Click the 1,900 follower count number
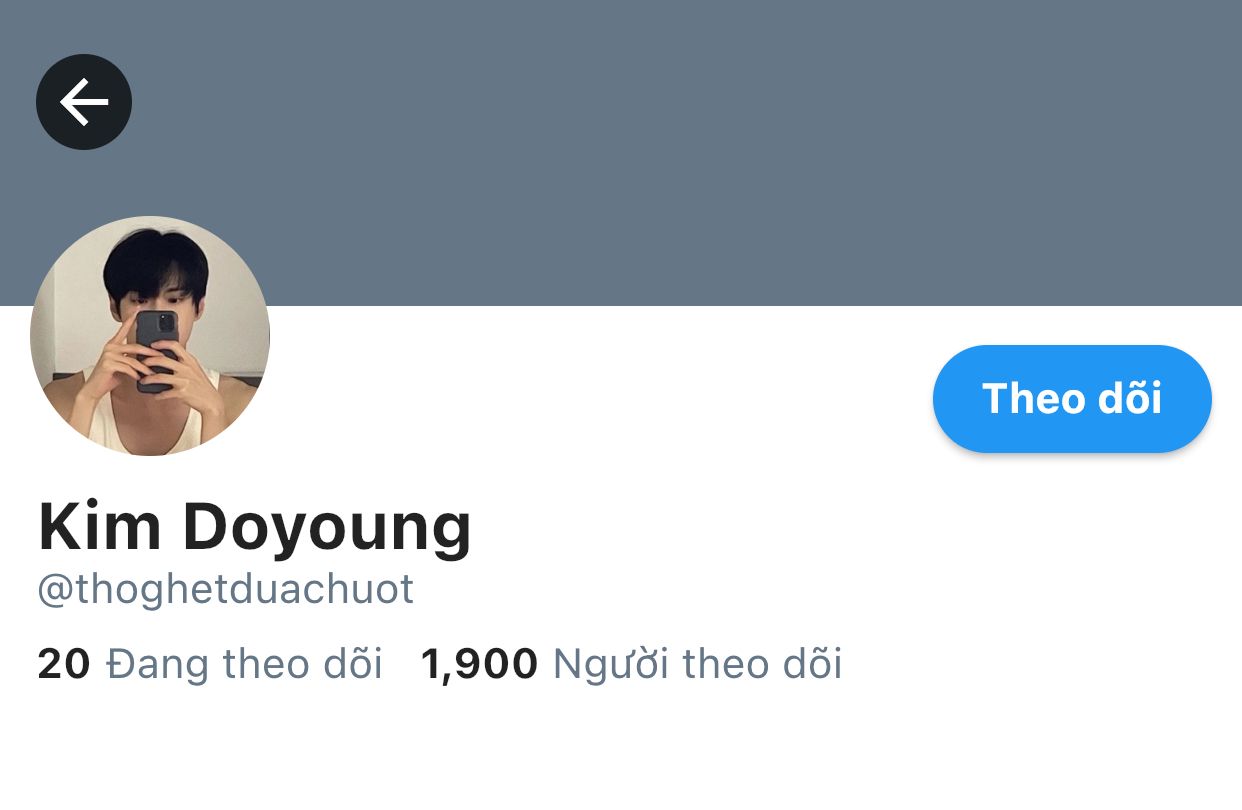 (x=480, y=664)
